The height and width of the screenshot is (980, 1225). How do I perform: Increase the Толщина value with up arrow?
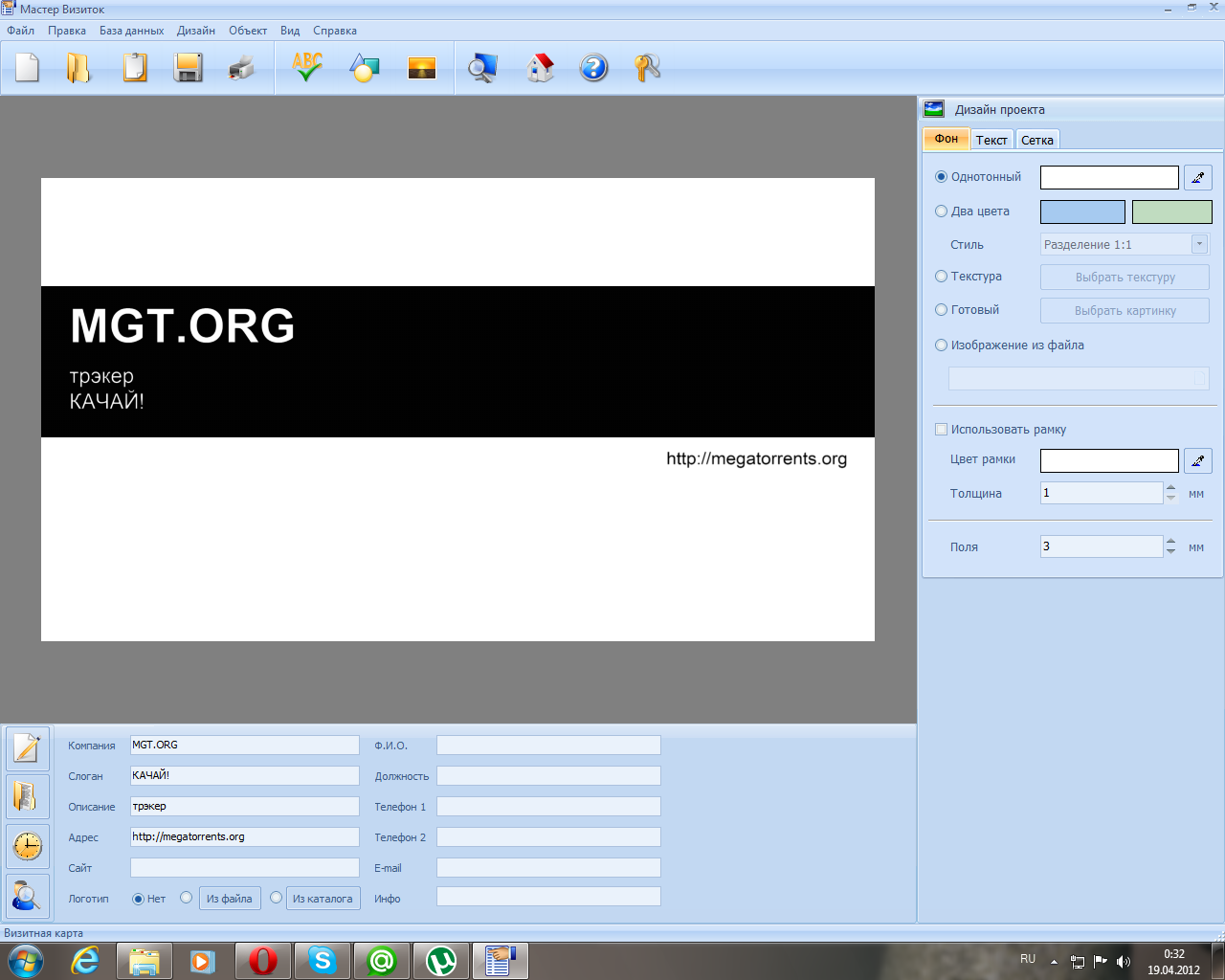click(1171, 487)
